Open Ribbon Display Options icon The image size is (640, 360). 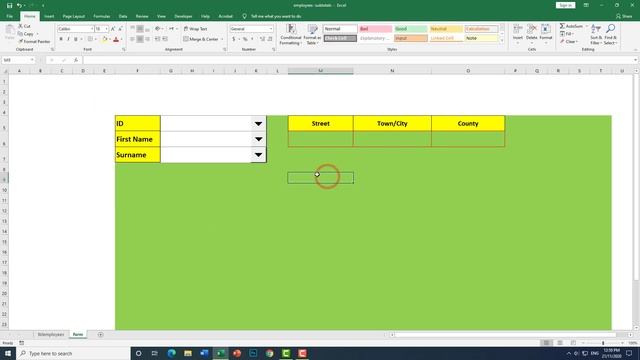tap(586, 5)
